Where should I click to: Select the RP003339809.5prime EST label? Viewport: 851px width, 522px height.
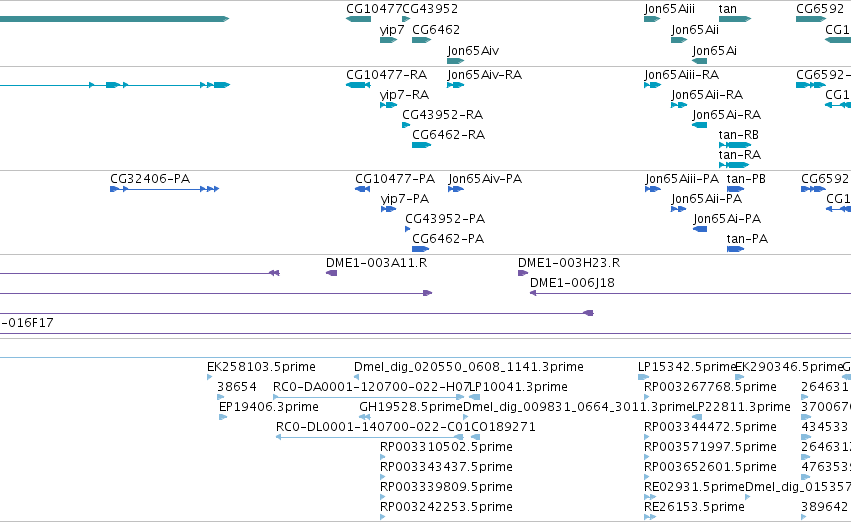pyautogui.click(x=446, y=487)
